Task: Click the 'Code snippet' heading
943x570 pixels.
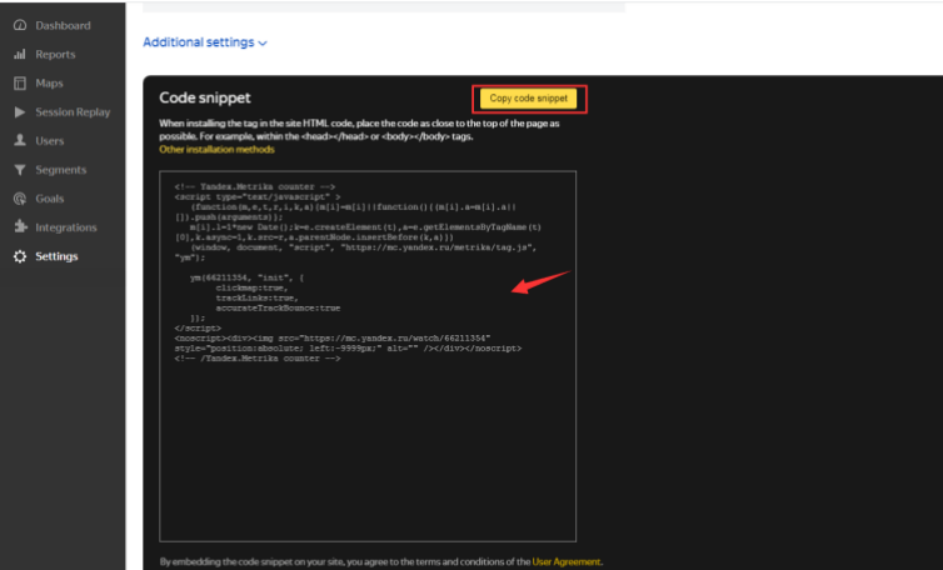Action: (x=205, y=97)
